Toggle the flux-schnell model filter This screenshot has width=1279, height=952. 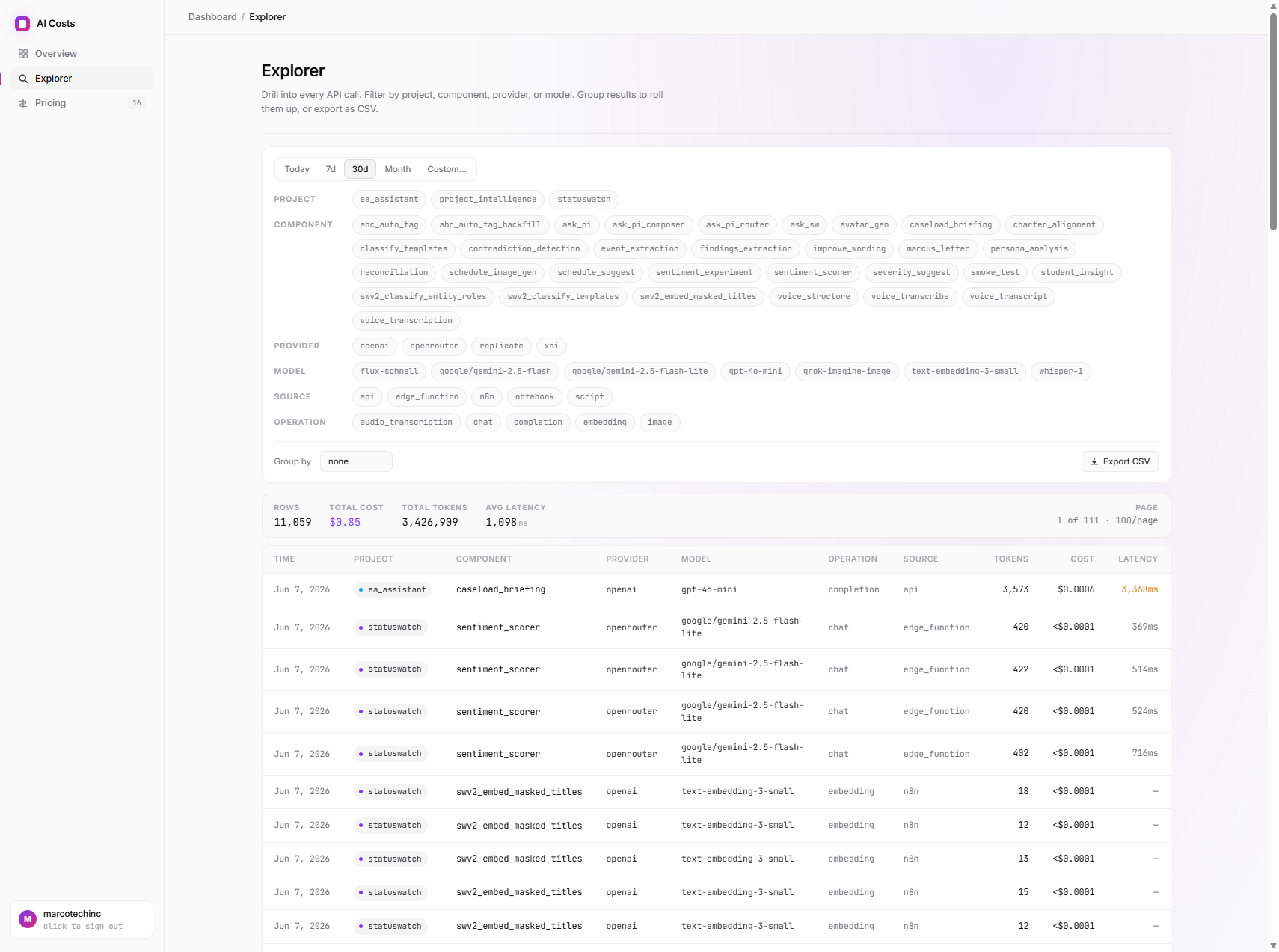tap(389, 372)
